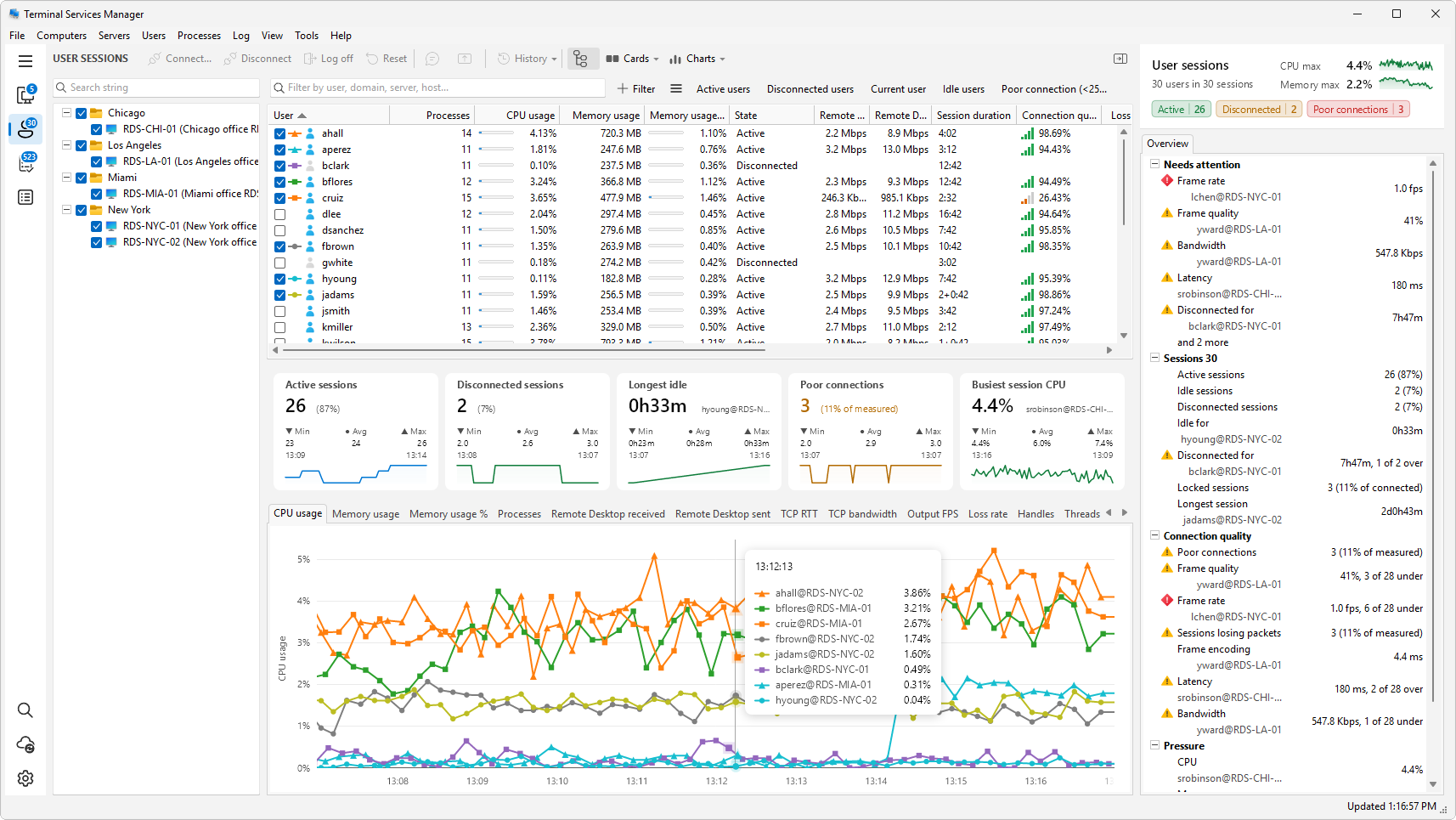The width and height of the screenshot is (1456, 820).
Task: Open the user sessions sidebar icon with badge 30
Action: (25, 129)
